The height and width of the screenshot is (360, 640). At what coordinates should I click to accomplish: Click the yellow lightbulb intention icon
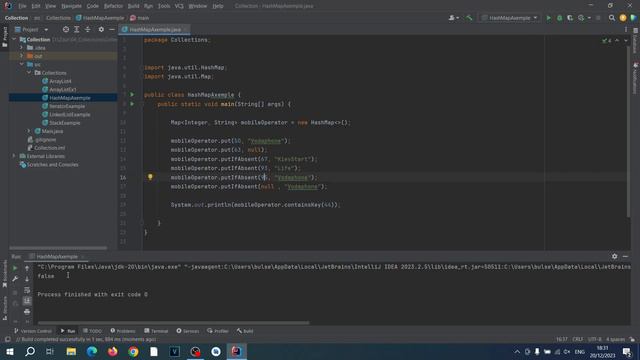150,177
